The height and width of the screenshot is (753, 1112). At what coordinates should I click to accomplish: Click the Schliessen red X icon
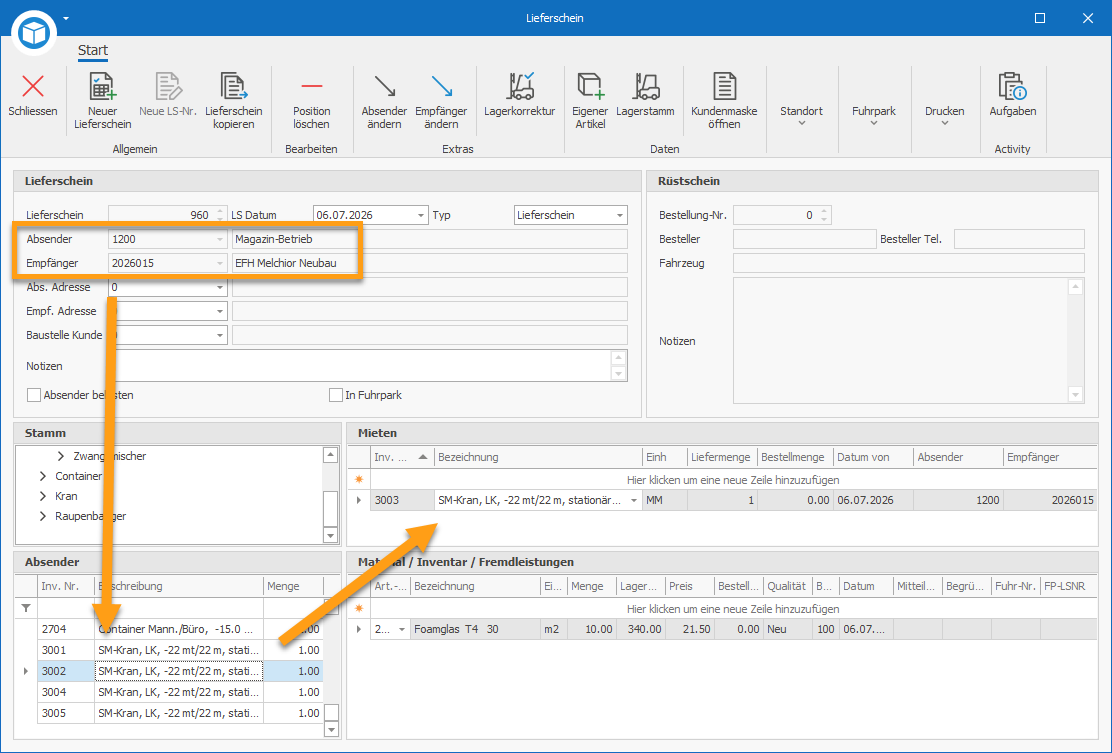(x=33, y=87)
